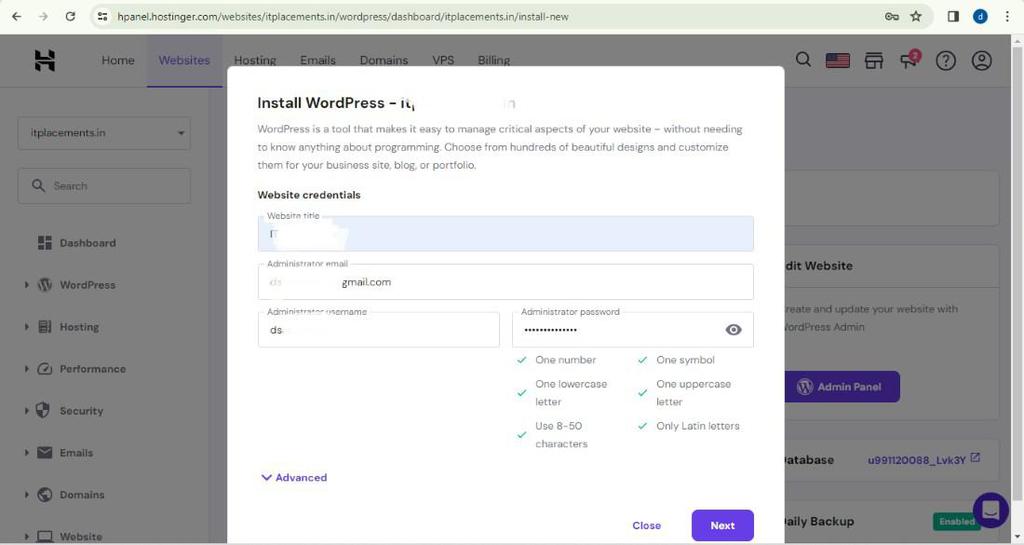Click the Next button

(722, 525)
